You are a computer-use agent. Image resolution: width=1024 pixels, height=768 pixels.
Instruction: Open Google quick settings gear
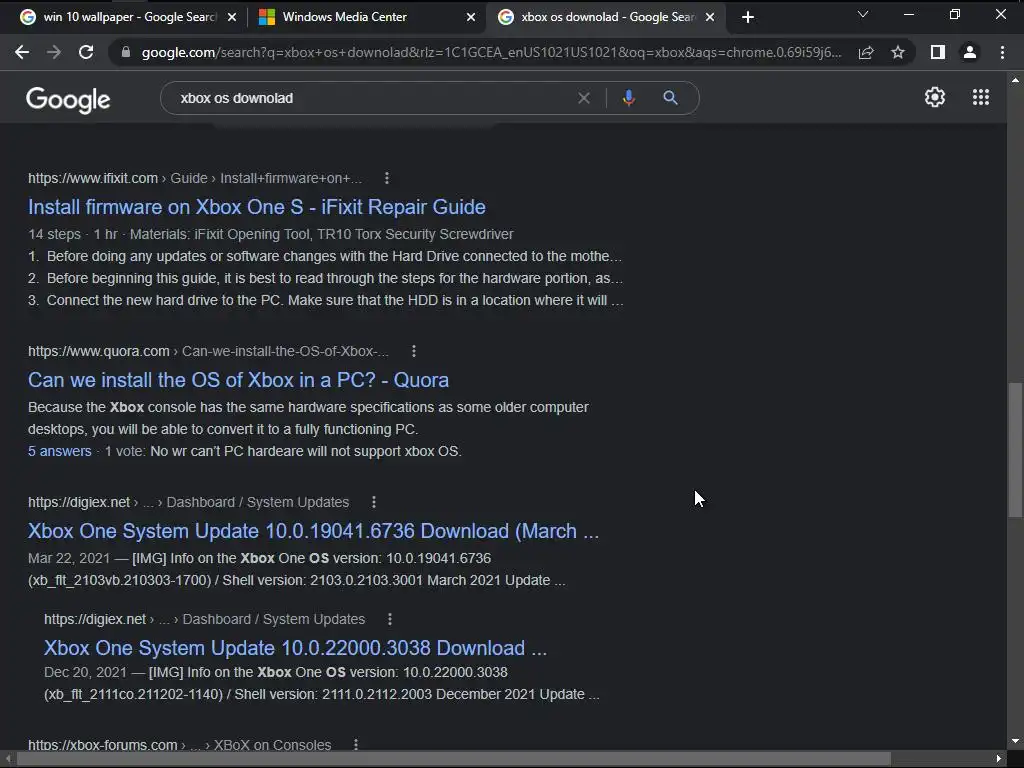tap(935, 97)
